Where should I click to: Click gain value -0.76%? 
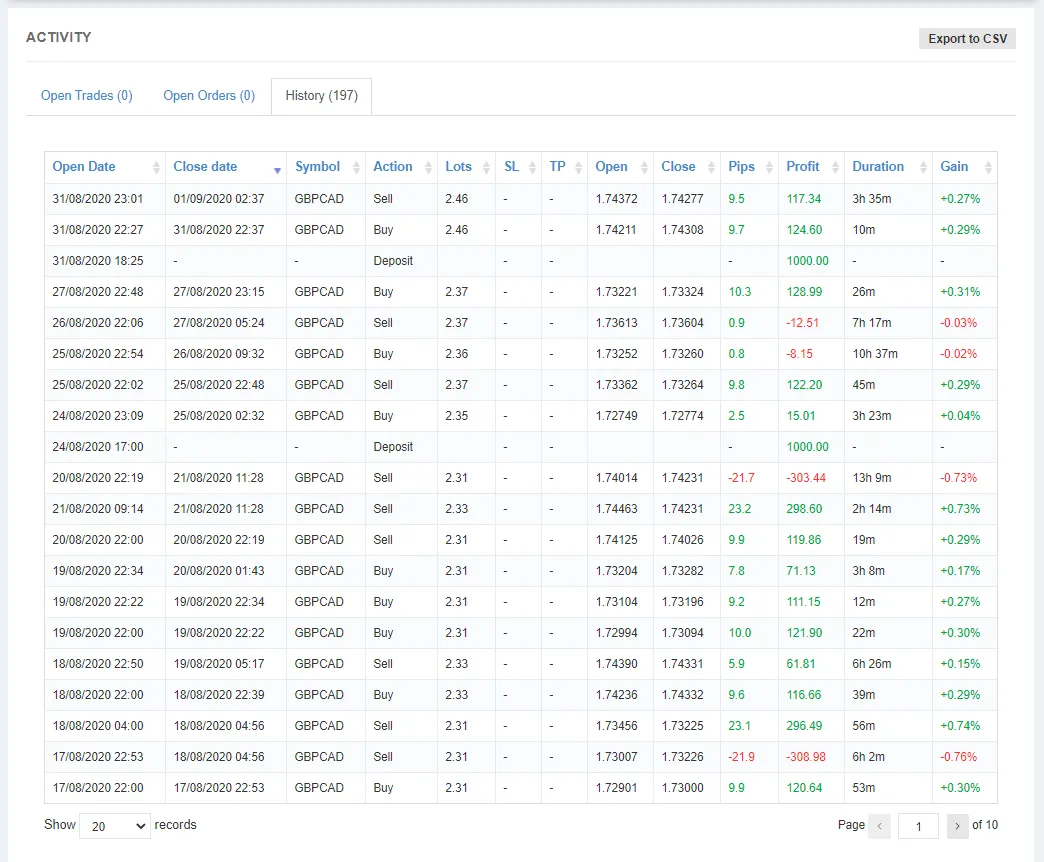pyautogui.click(x=959, y=757)
